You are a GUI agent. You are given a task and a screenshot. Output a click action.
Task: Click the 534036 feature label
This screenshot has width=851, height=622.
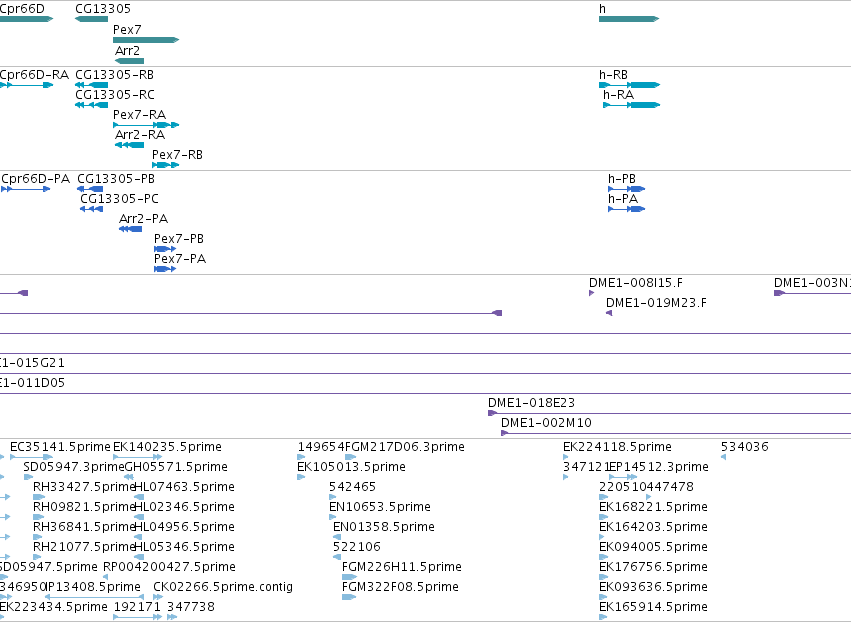745,447
